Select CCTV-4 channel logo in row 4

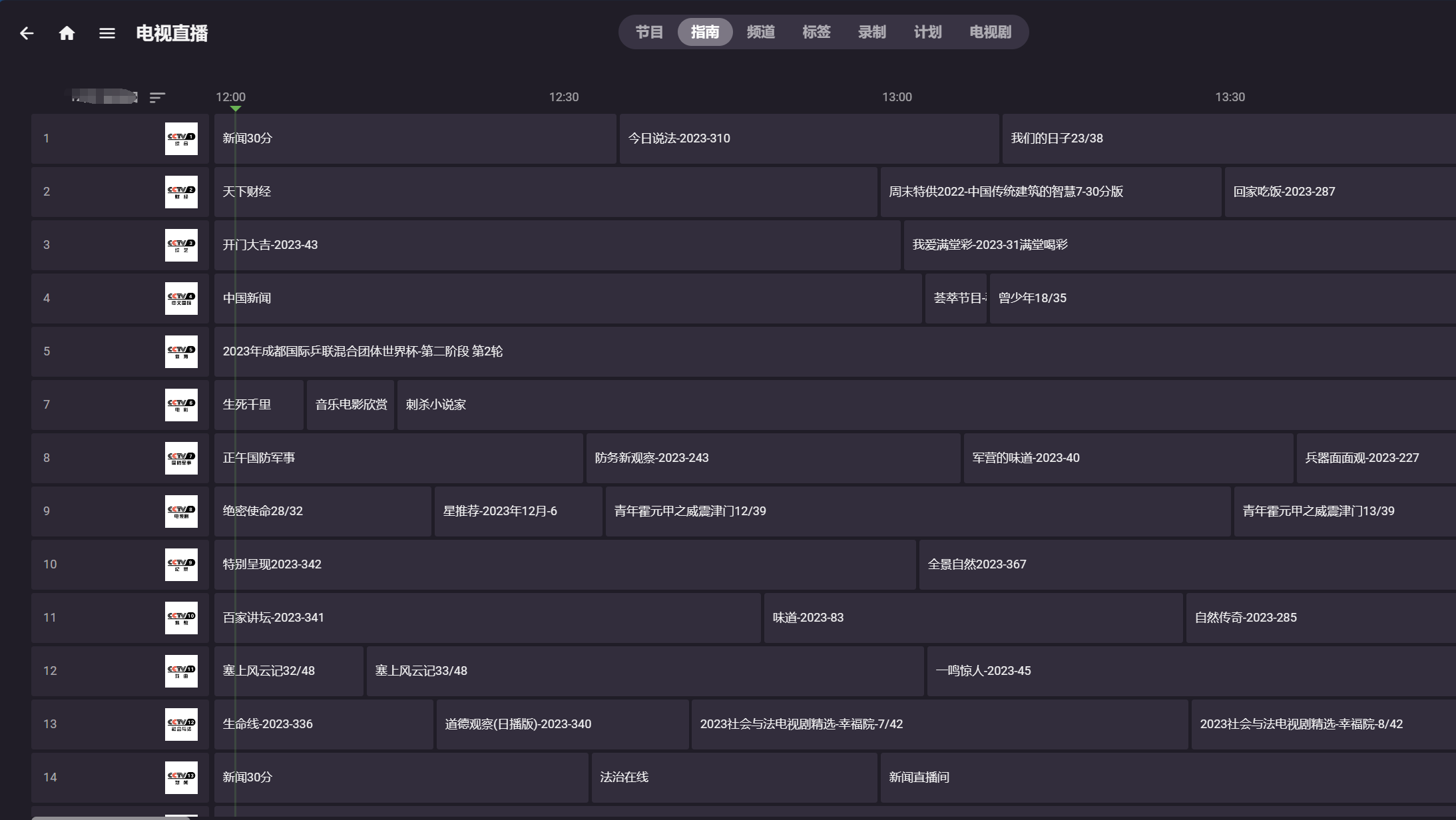click(x=181, y=298)
